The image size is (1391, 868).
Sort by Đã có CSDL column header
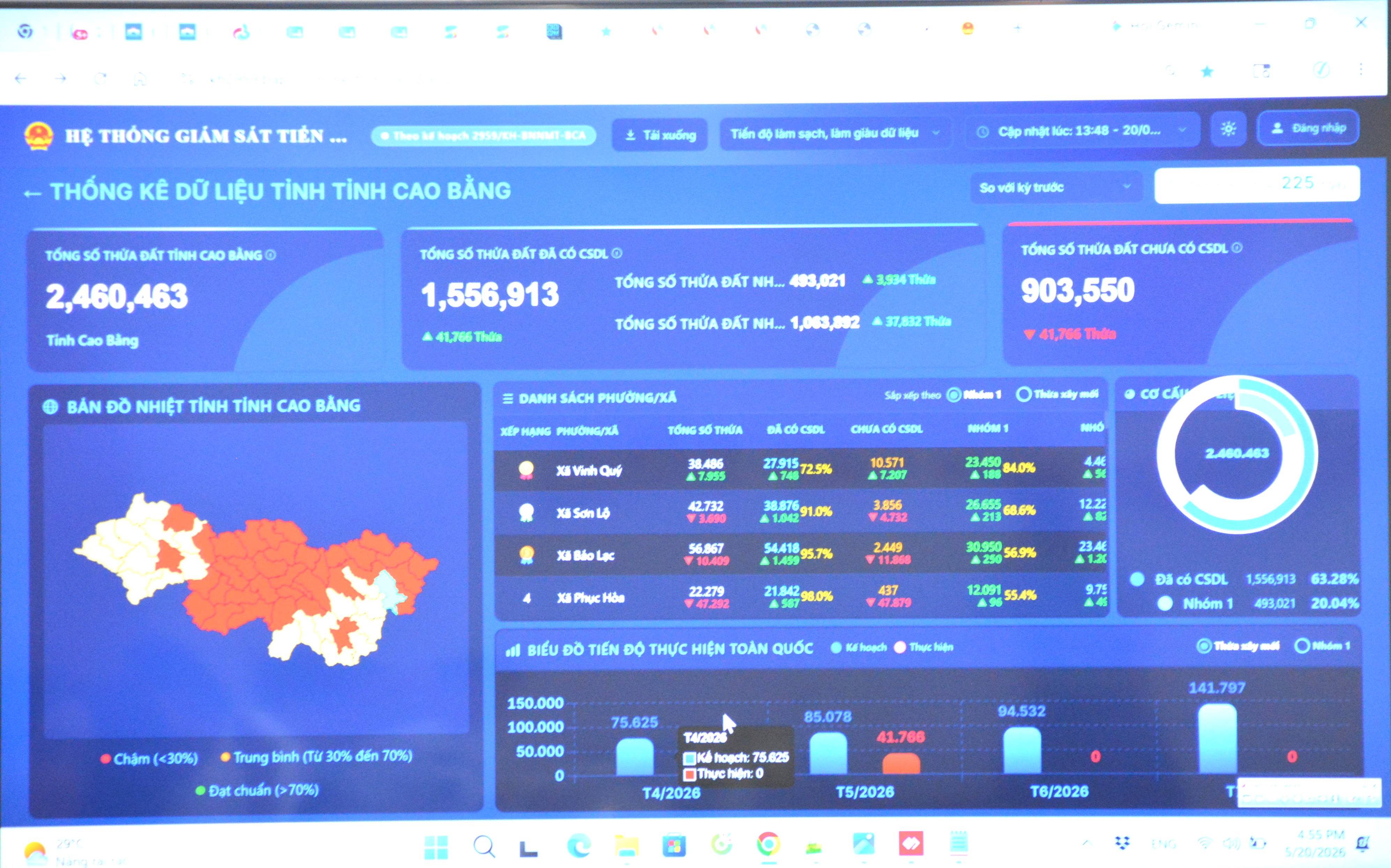click(x=796, y=429)
